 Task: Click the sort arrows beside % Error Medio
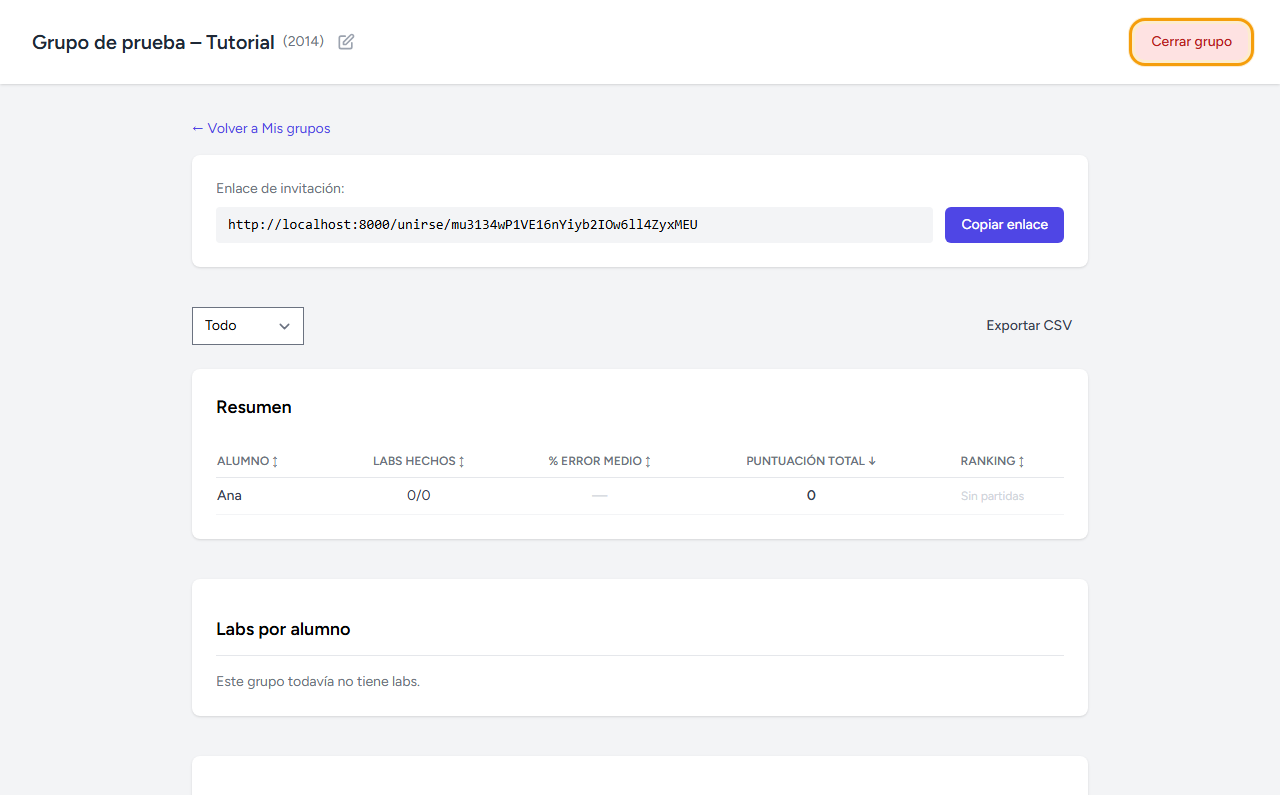pyautogui.click(x=647, y=461)
